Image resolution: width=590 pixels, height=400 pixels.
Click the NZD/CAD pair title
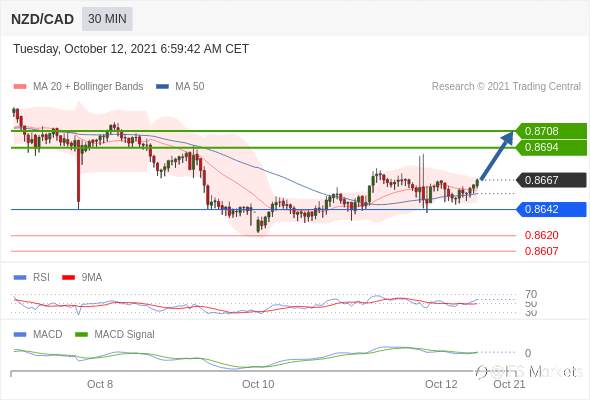[x=43, y=19]
